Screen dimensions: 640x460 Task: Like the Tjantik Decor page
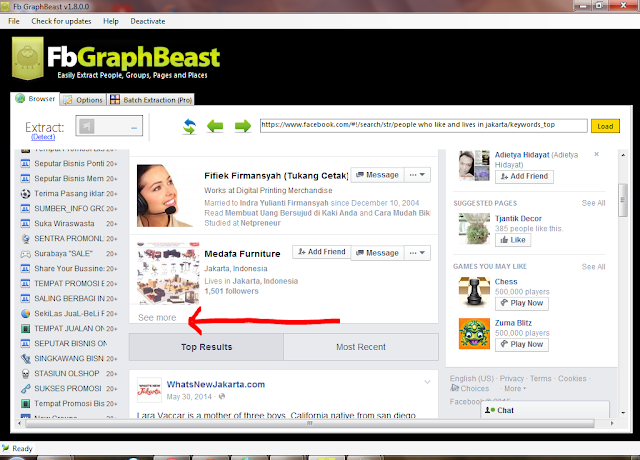(x=513, y=240)
